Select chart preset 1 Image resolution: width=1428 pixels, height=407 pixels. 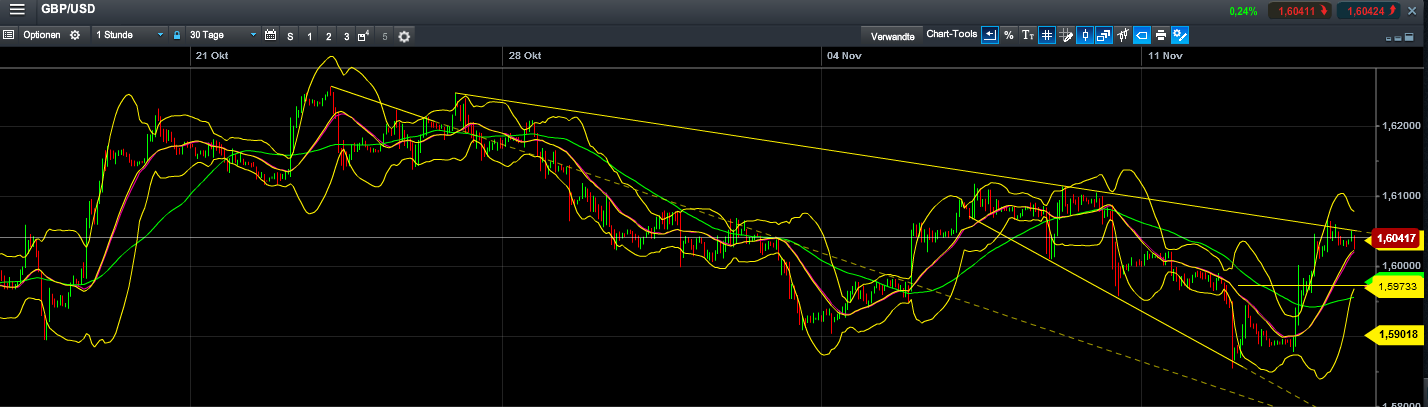click(310, 36)
